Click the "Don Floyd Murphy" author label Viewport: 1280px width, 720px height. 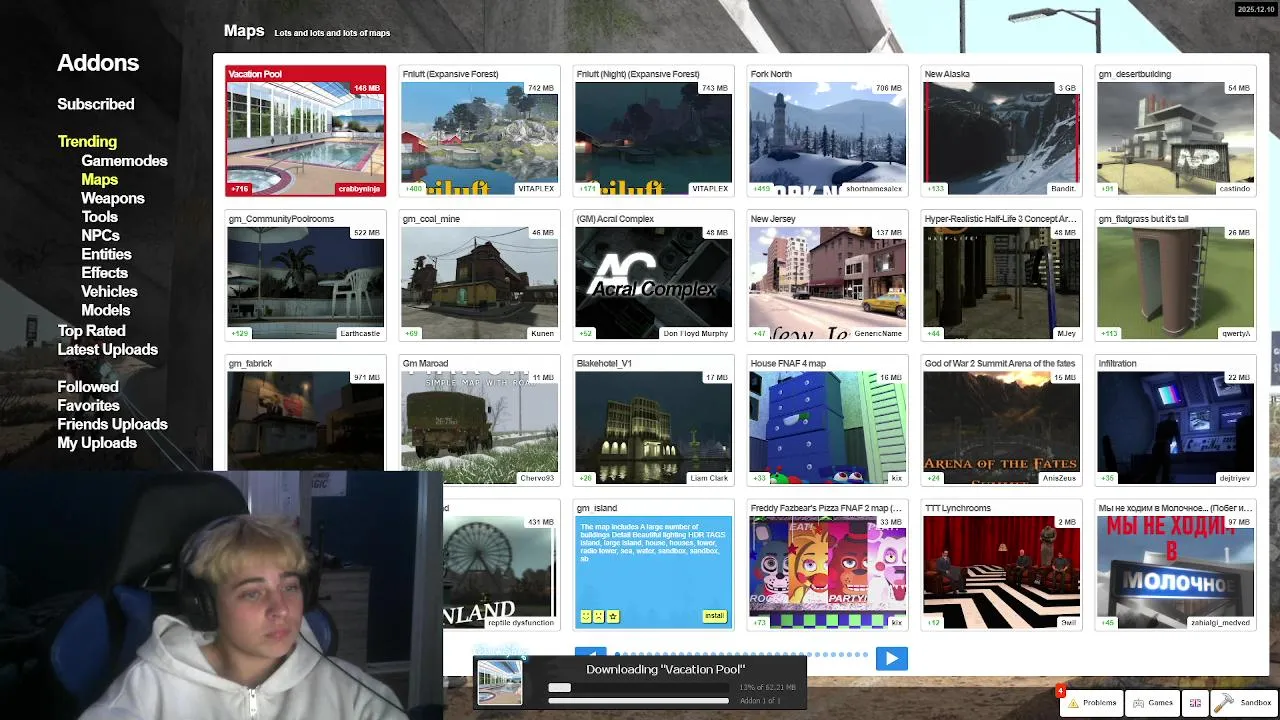coord(696,333)
